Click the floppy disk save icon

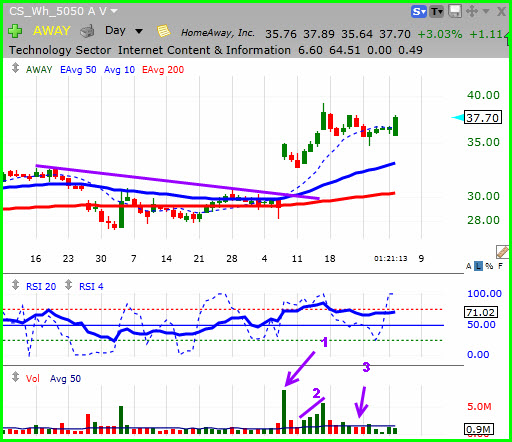click(455, 12)
